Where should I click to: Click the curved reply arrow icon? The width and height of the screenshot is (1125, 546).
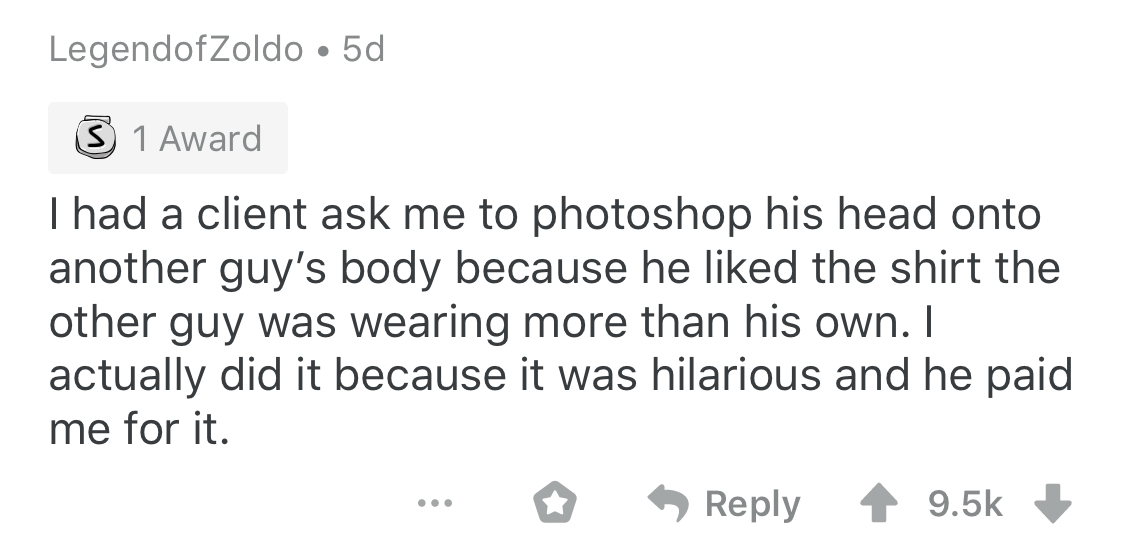click(x=670, y=503)
